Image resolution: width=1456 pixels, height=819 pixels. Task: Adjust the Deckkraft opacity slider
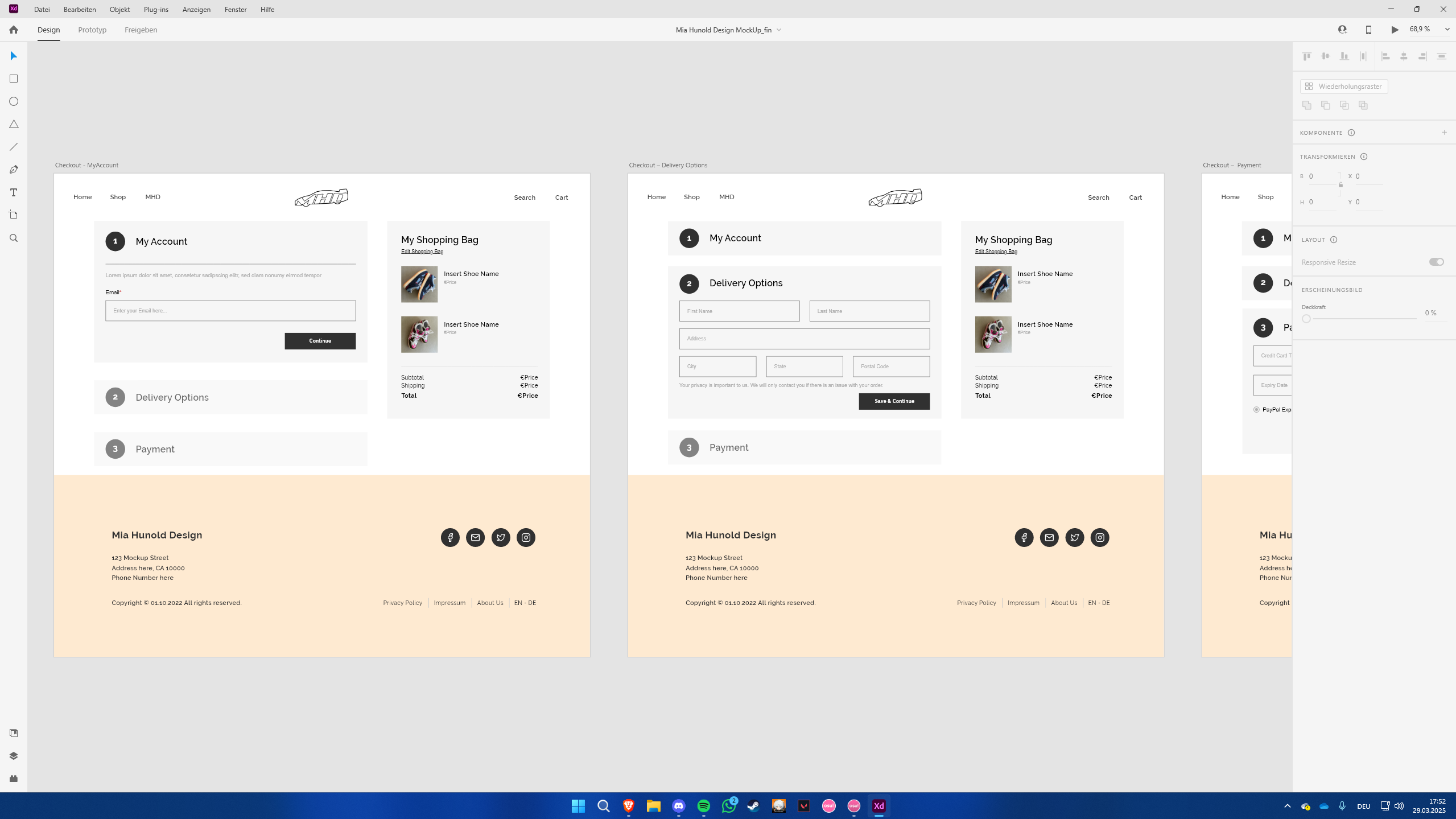click(x=1306, y=319)
